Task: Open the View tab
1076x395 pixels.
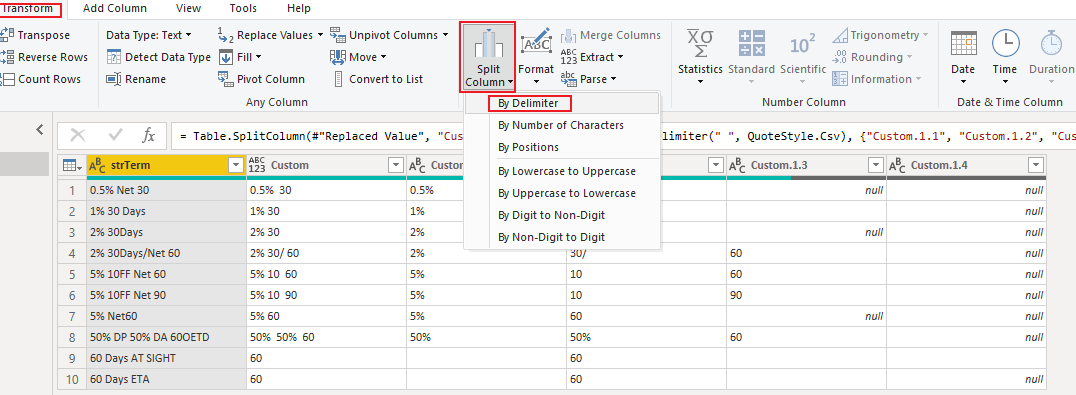Action: click(188, 8)
